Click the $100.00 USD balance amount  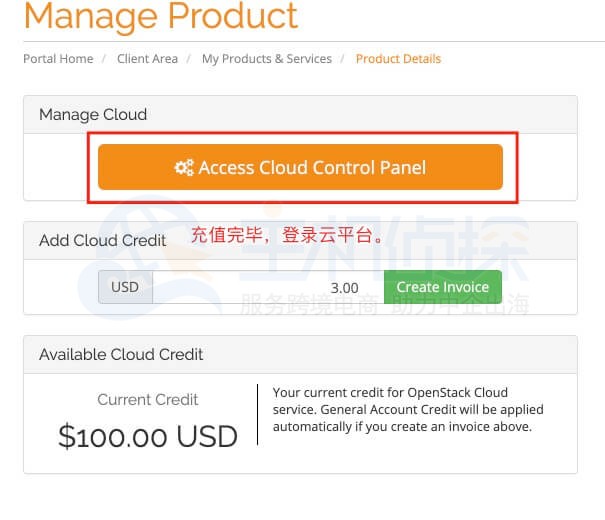[x=148, y=436]
